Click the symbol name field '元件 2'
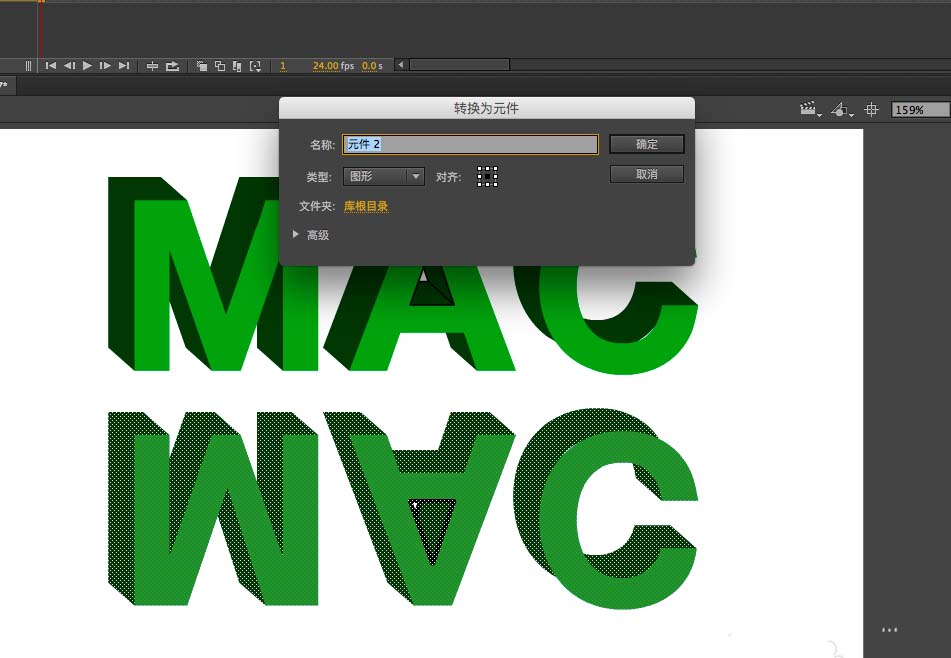Image resolution: width=951 pixels, height=658 pixels. coord(470,144)
